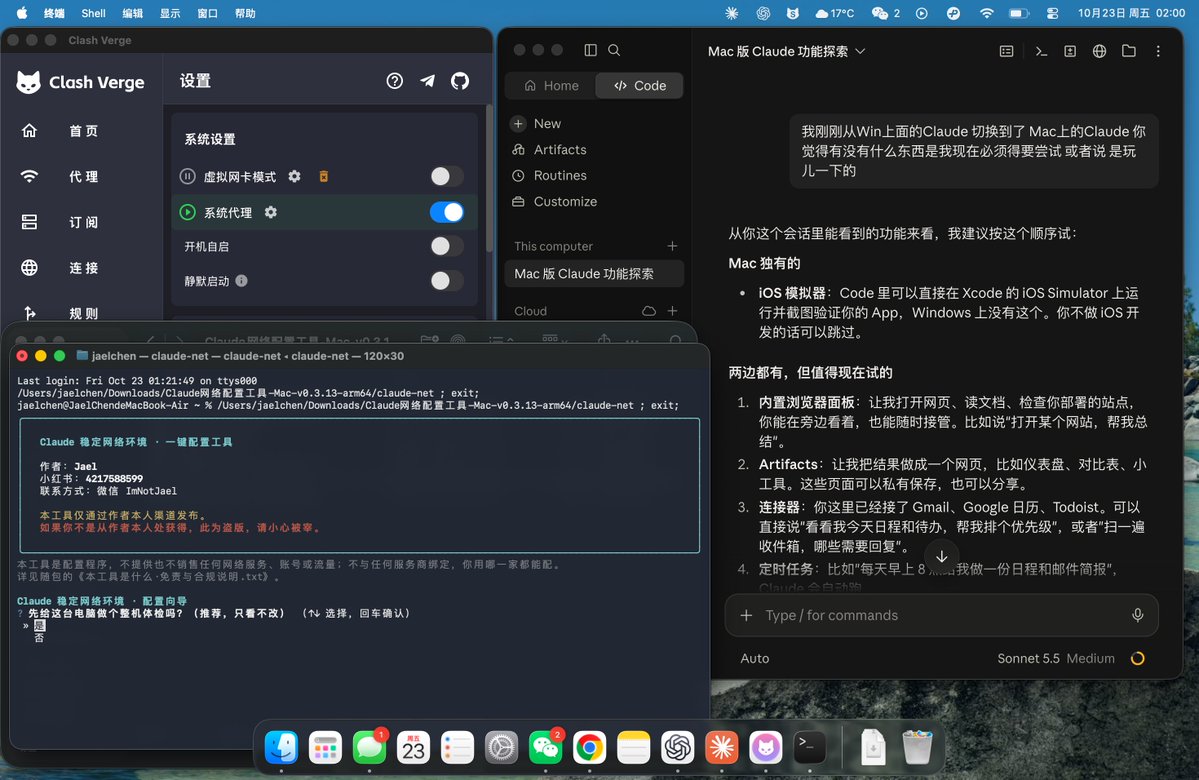Click the orange uninstall trash icon beside 虚拟网卡模式
Screen dimensions: 1199x780
(323, 177)
